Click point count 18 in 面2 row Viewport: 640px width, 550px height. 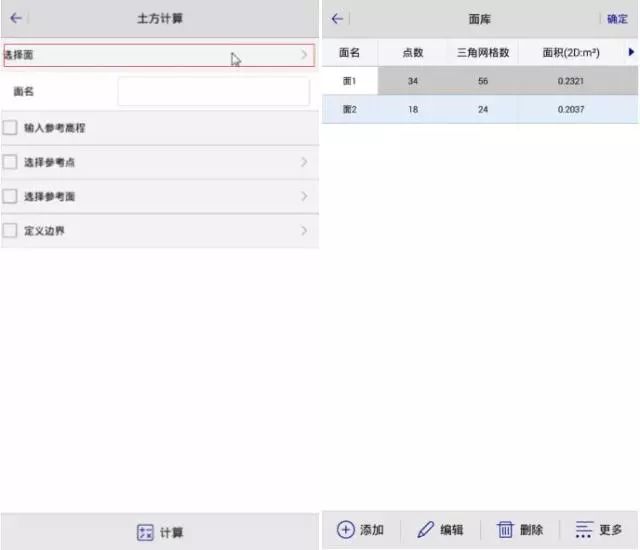(x=413, y=109)
